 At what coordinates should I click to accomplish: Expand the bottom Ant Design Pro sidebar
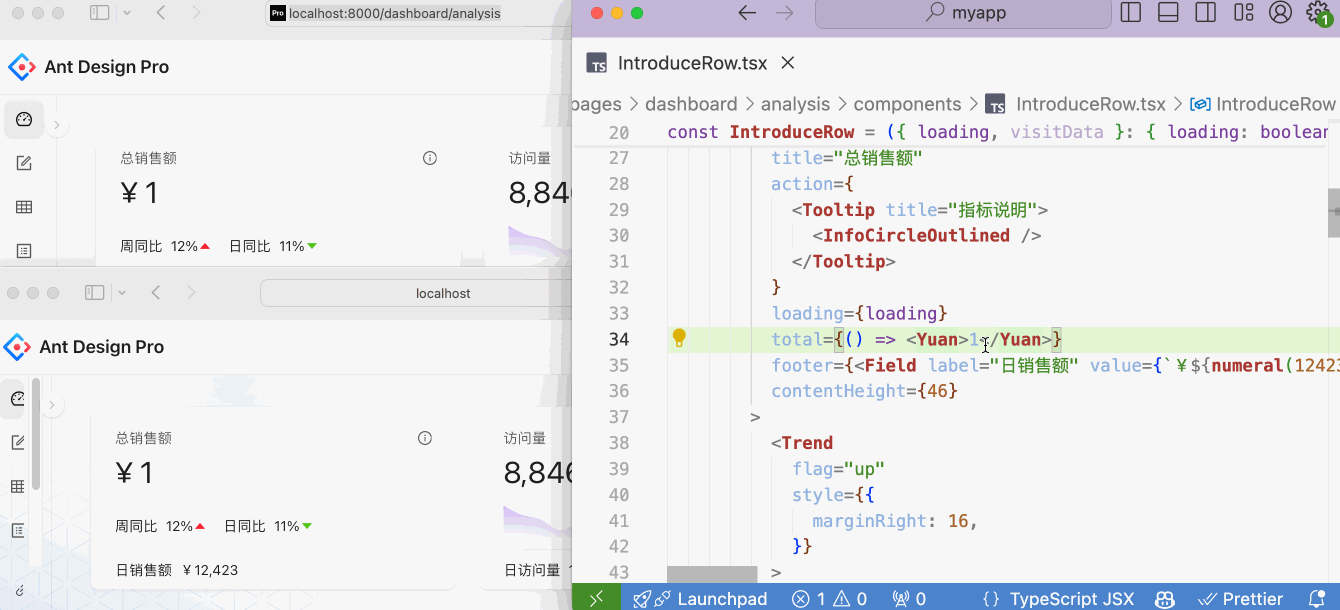tap(52, 405)
